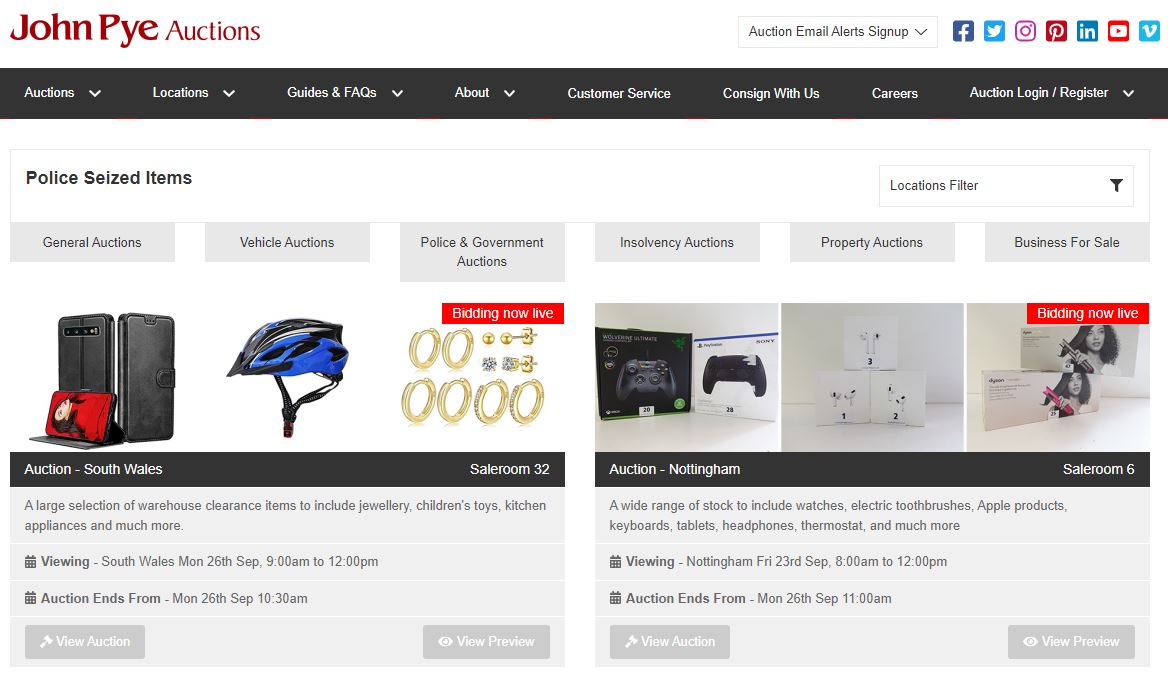Open the LinkedIn social icon
The image size is (1168, 677).
point(1088,31)
